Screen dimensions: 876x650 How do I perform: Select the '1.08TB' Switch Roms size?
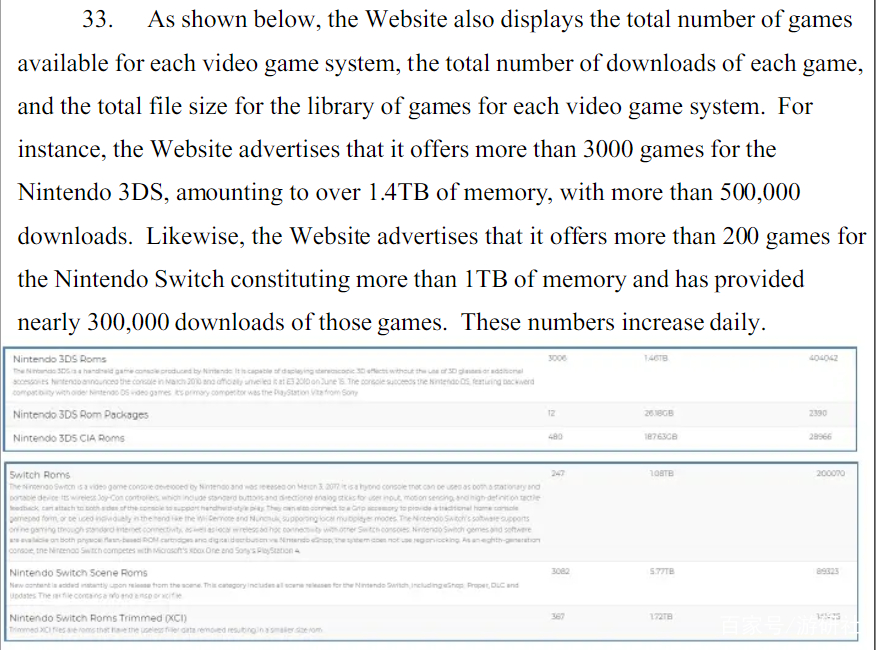(661, 473)
